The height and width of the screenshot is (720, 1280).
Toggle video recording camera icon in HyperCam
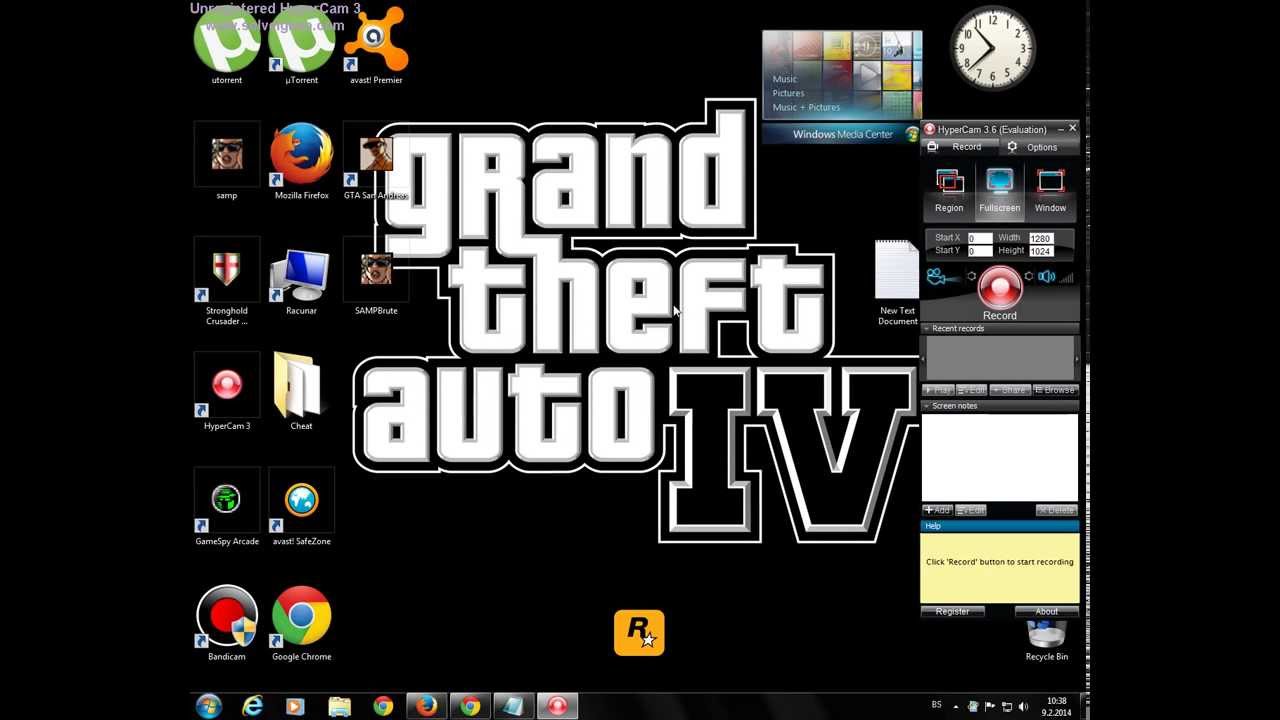(941, 277)
